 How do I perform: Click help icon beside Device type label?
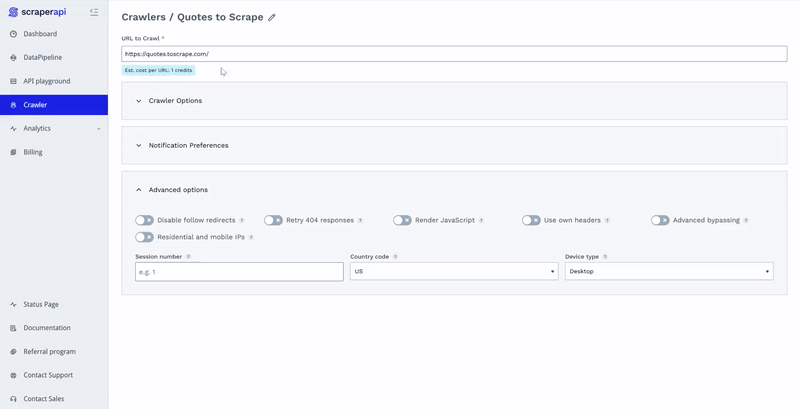click(605, 257)
